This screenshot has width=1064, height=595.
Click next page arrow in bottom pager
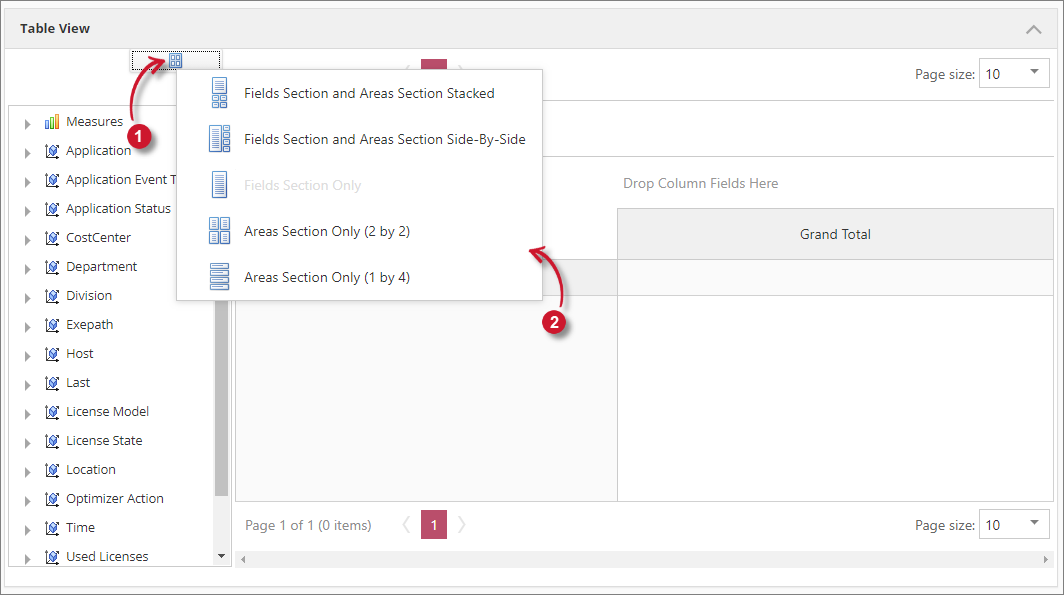point(462,525)
